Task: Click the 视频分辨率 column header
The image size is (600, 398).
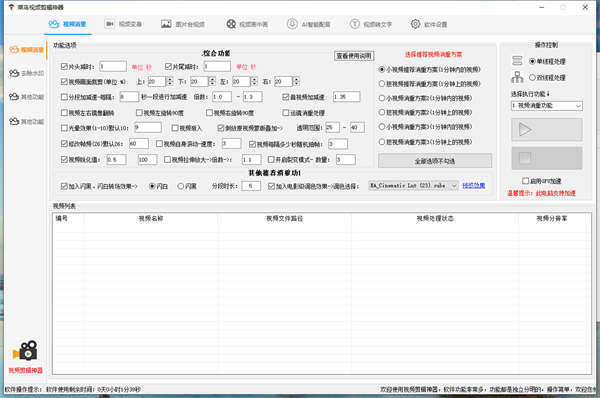Action: click(x=552, y=219)
